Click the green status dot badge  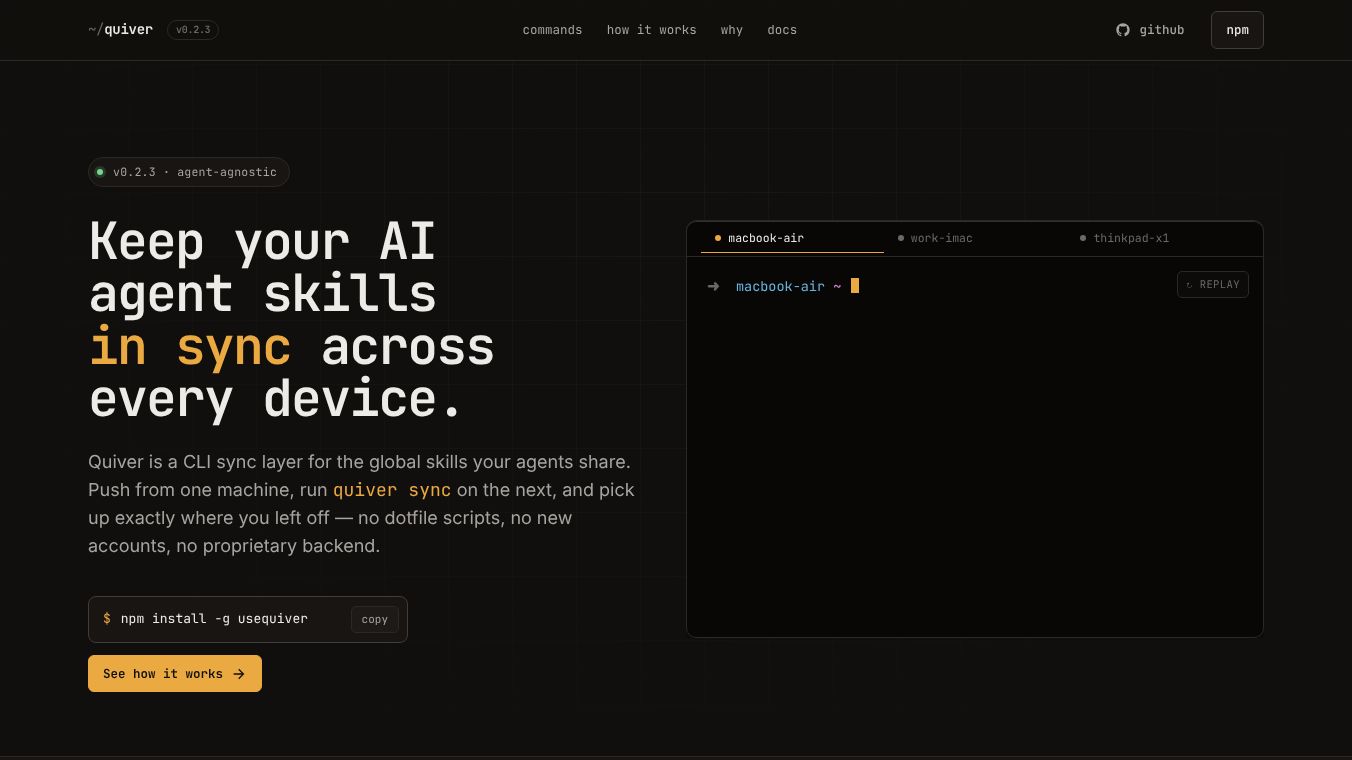[100, 172]
